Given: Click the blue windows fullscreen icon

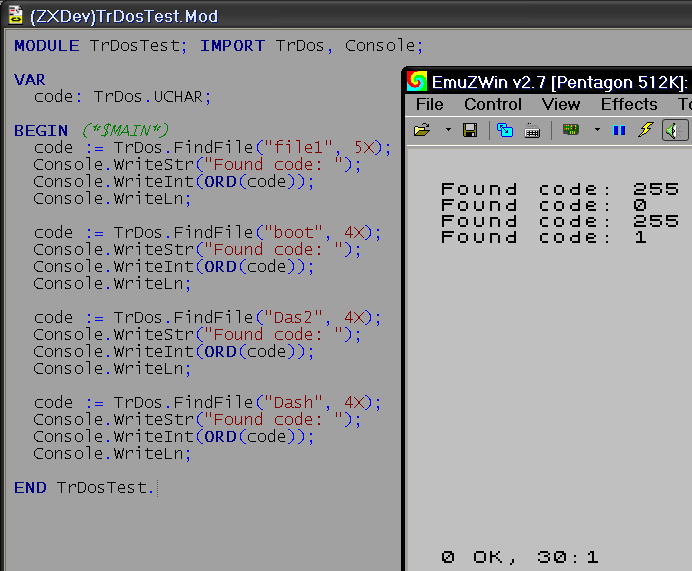Looking at the screenshot, I should [505, 130].
